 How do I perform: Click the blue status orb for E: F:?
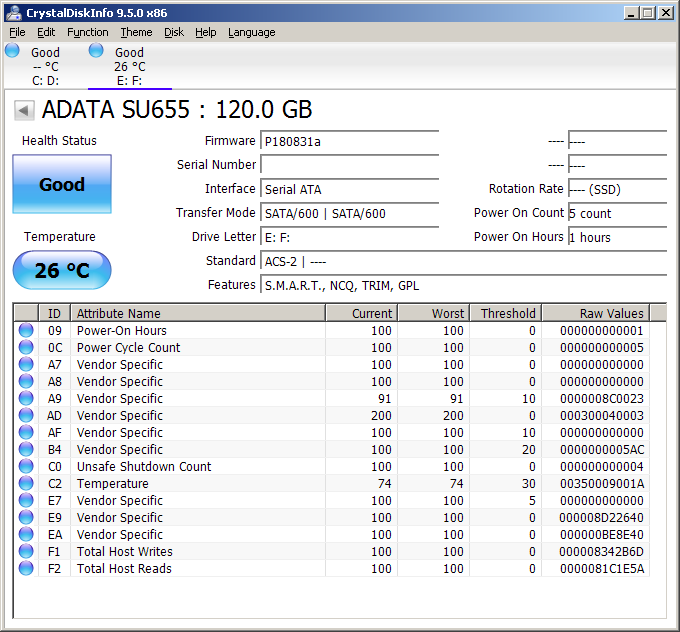coord(96,50)
